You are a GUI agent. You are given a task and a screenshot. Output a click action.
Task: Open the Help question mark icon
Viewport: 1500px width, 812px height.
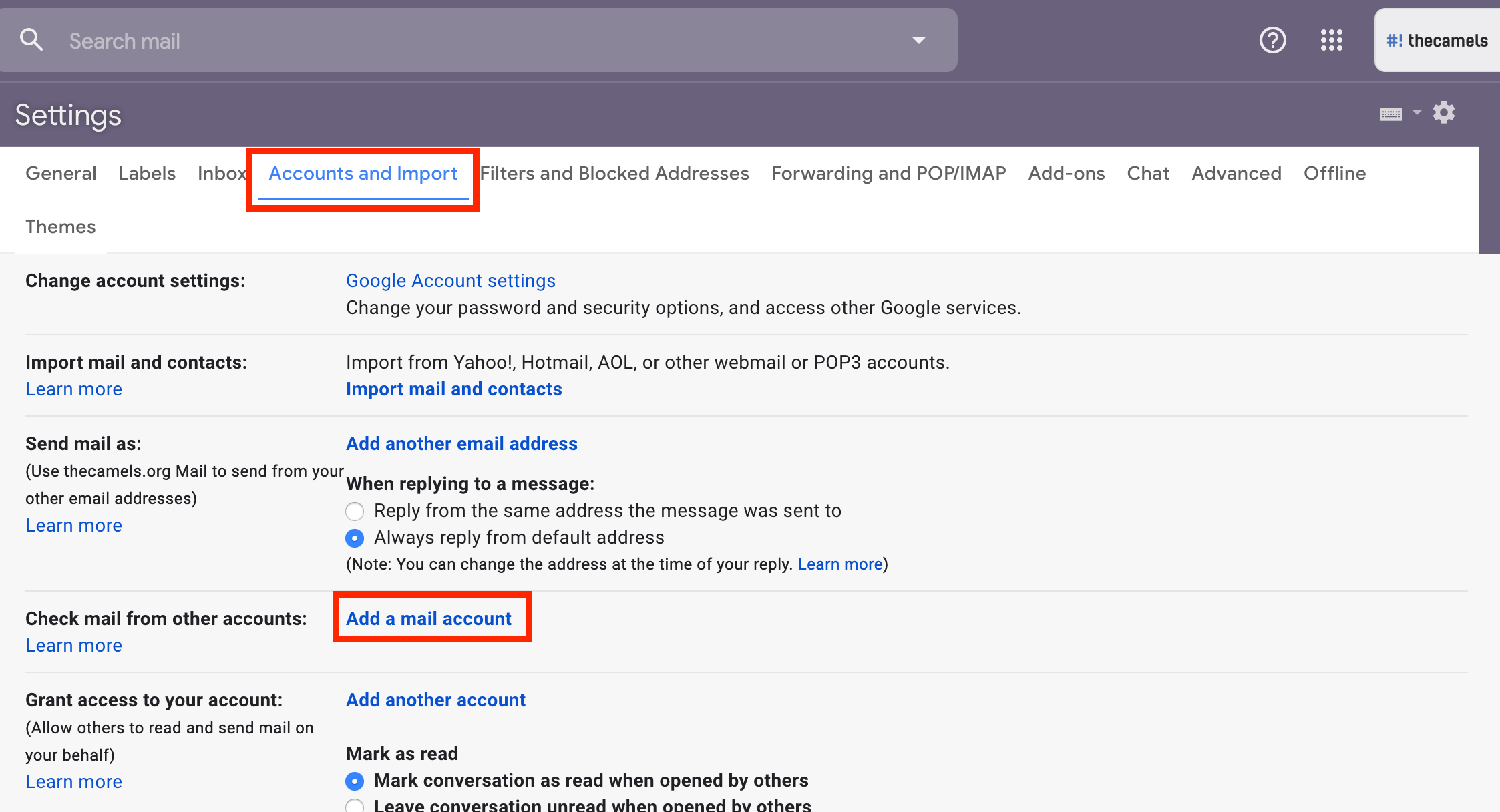(x=1272, y=40)
